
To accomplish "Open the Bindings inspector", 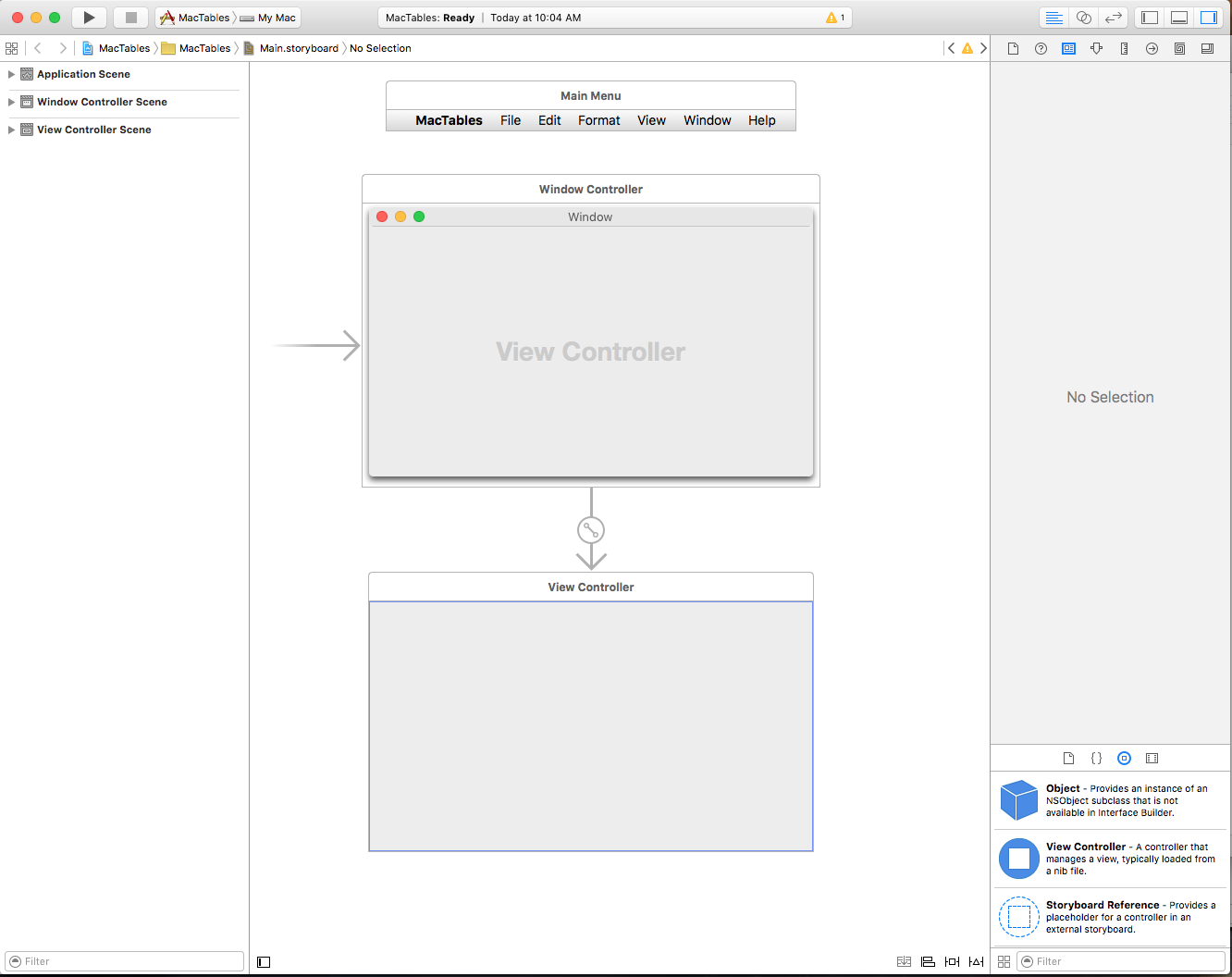I will click(1179, 48).
